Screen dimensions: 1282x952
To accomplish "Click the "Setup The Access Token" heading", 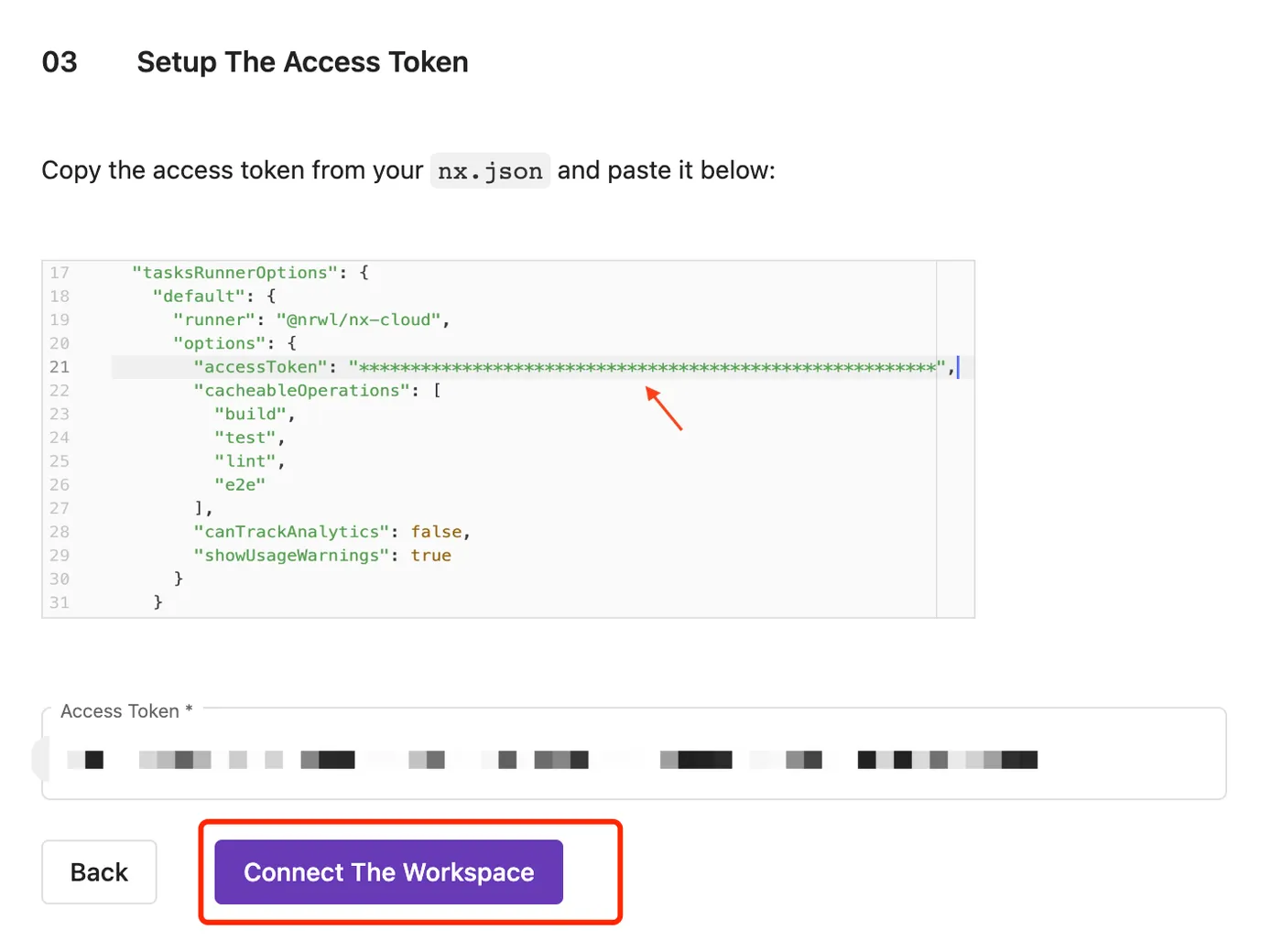I will click(x=302, y=62).
